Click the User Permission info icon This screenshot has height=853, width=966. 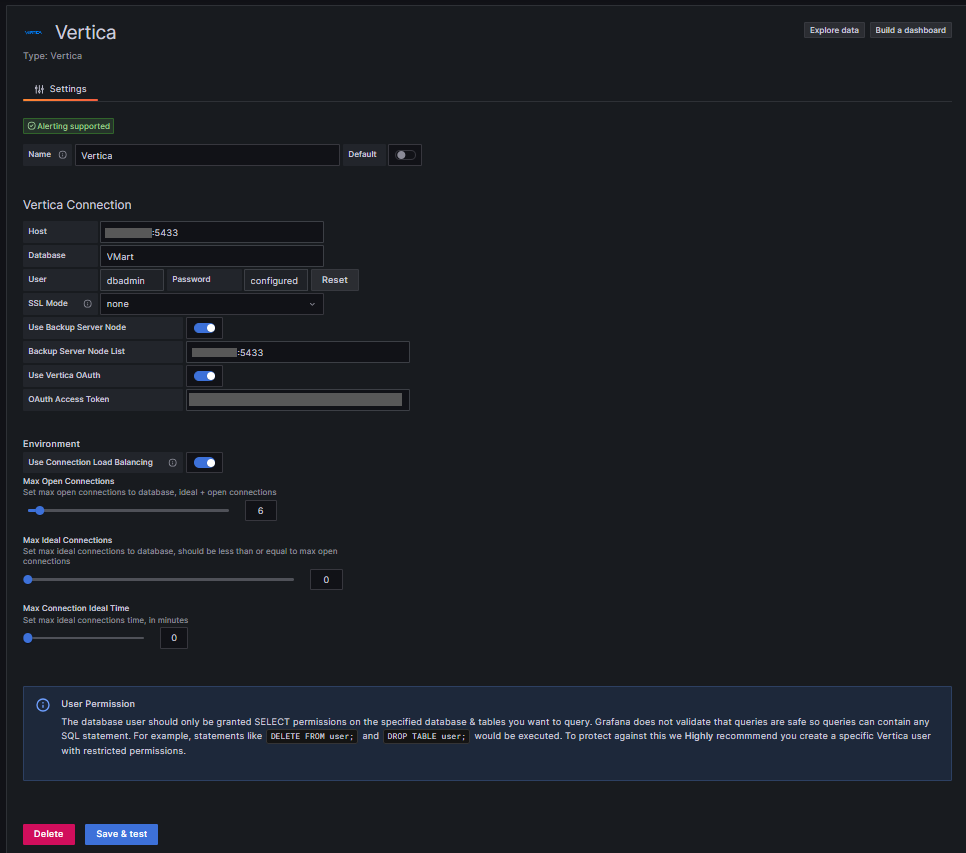pos(43,705)
